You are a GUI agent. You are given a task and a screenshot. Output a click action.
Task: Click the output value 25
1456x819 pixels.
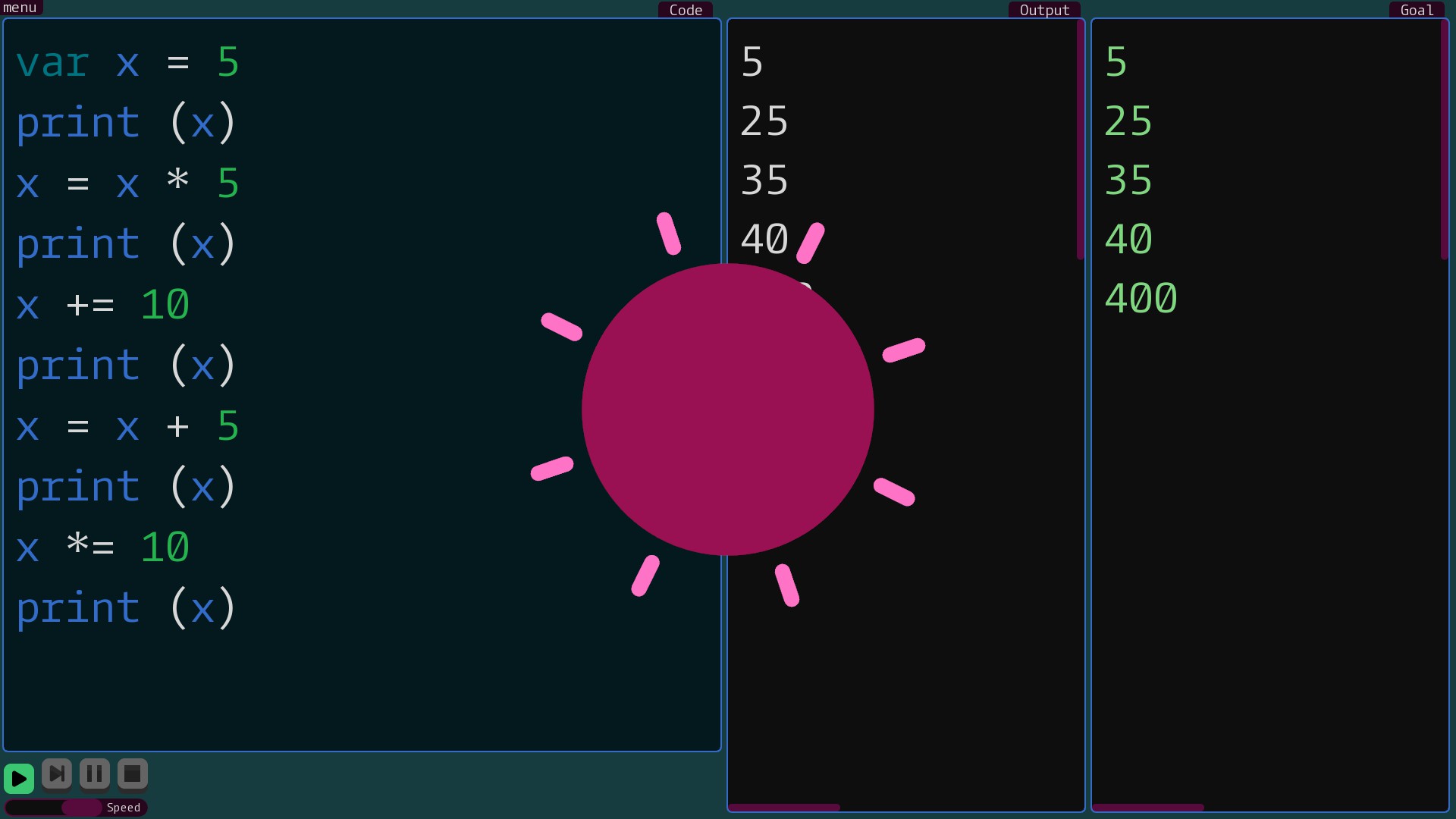(764, 121)
